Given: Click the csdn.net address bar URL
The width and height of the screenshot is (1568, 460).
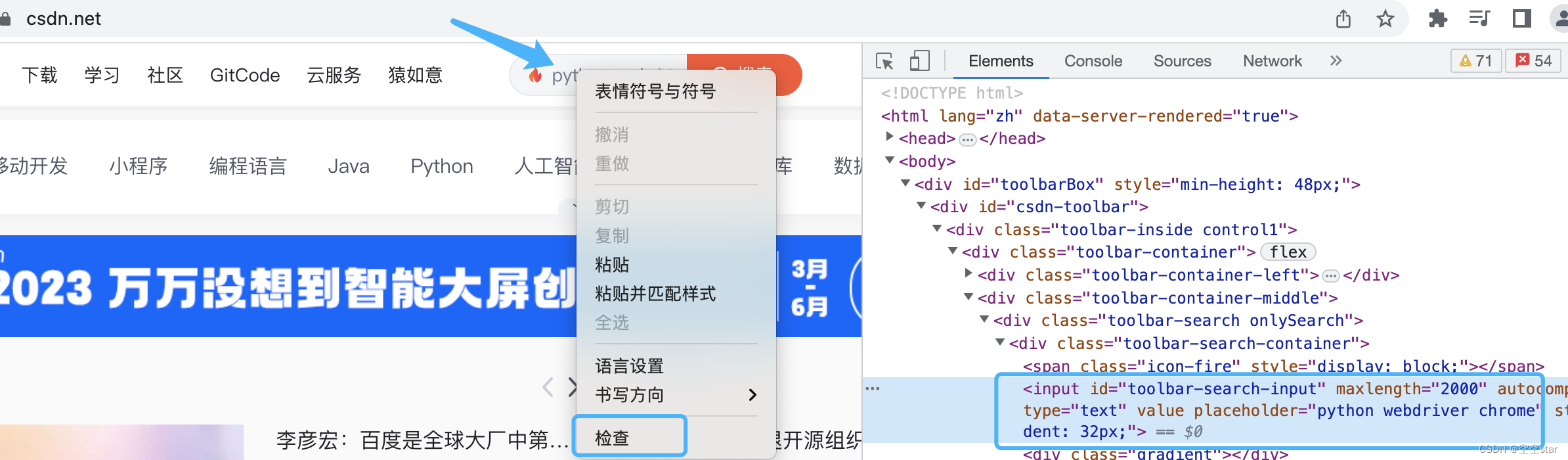Looking at the screenshot, I should click(x=64, y=18).
